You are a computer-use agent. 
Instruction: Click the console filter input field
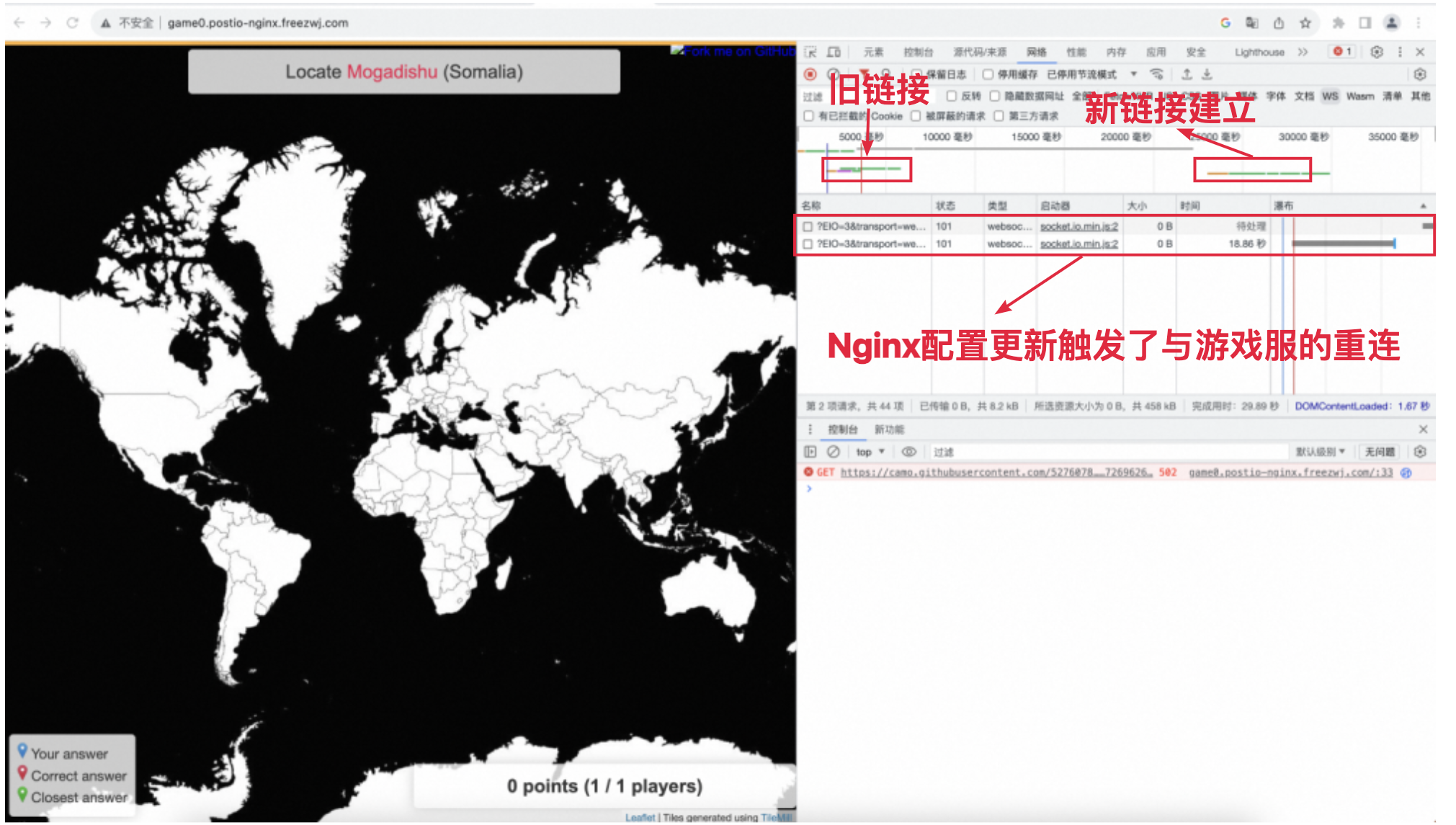[x=1102, y=452]
